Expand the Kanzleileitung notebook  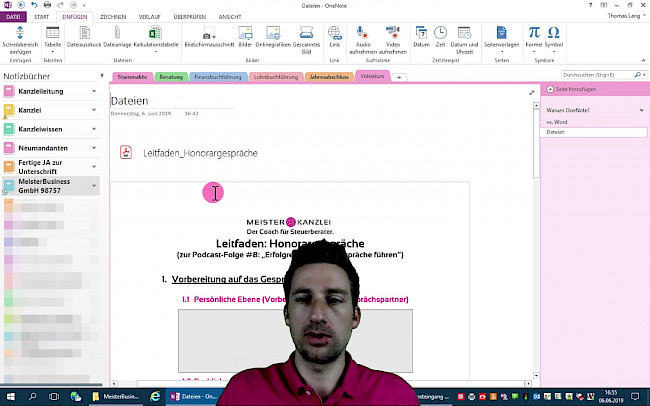point(94,91)
